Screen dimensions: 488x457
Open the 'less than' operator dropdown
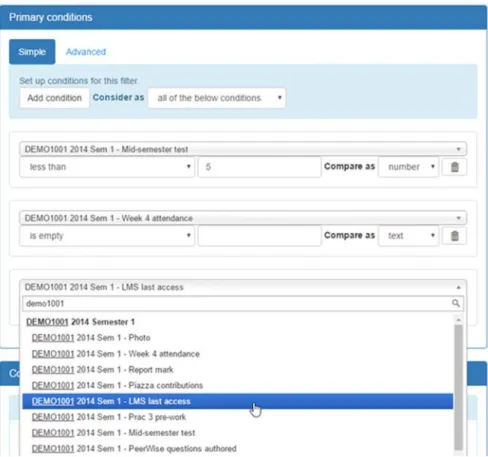pos(107,167)
